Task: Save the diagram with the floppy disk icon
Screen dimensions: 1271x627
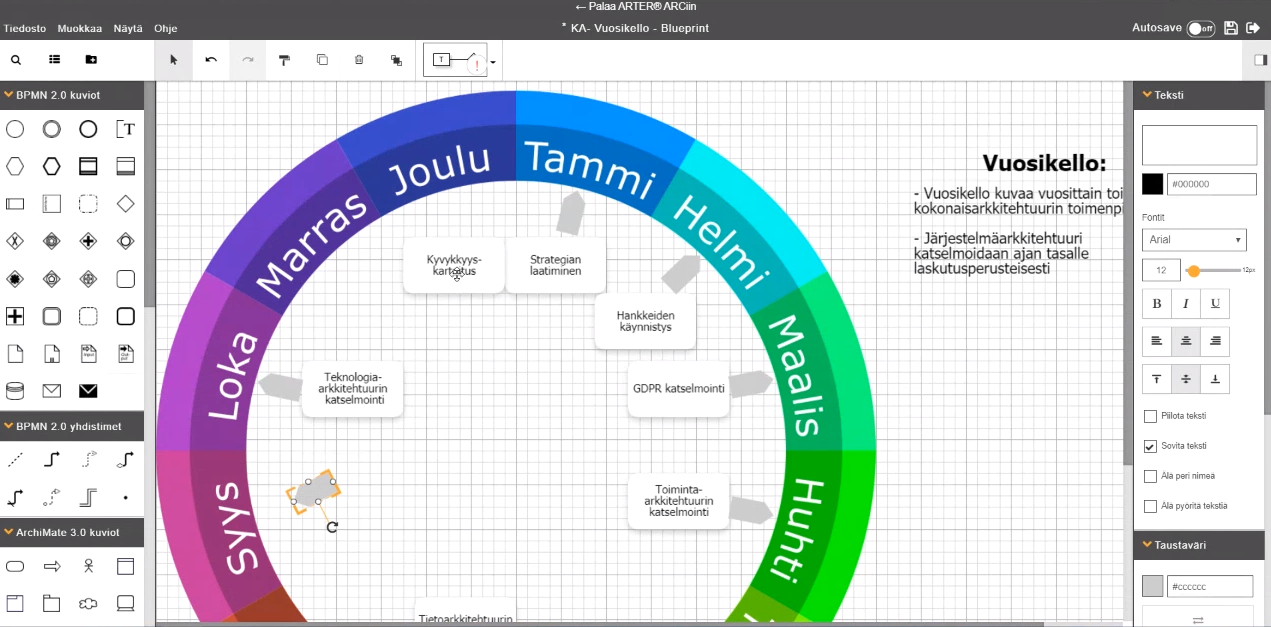Action: coord(1230,28)
